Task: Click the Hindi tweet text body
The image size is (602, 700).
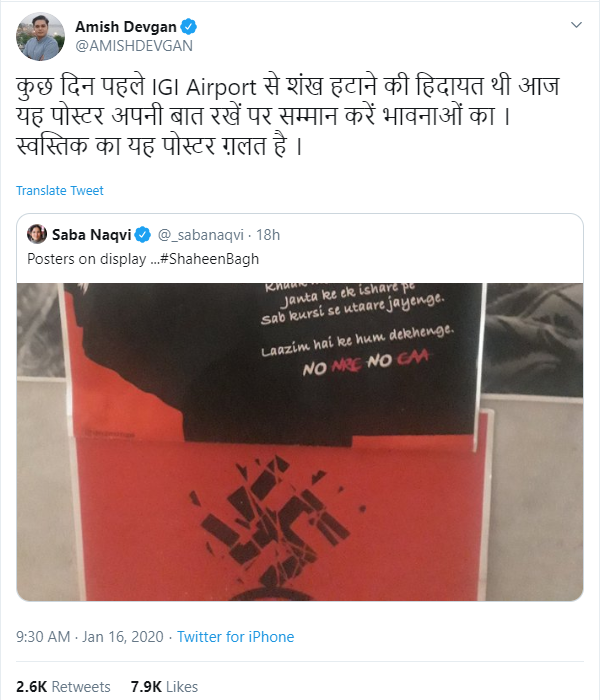Action: [x=288, y=116]
